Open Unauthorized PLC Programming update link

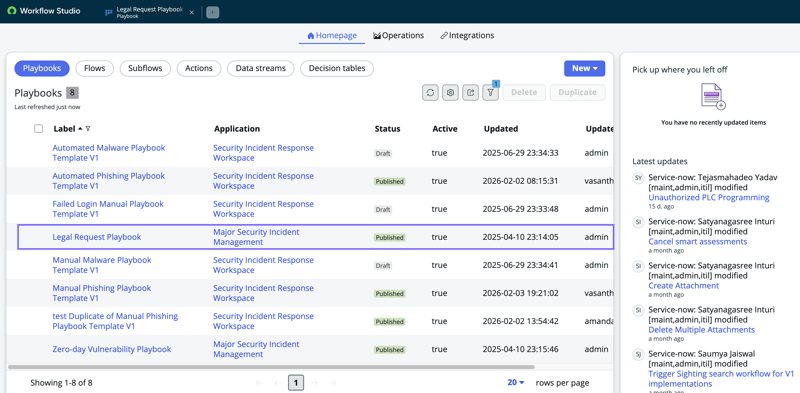click(x=709, y=198)
